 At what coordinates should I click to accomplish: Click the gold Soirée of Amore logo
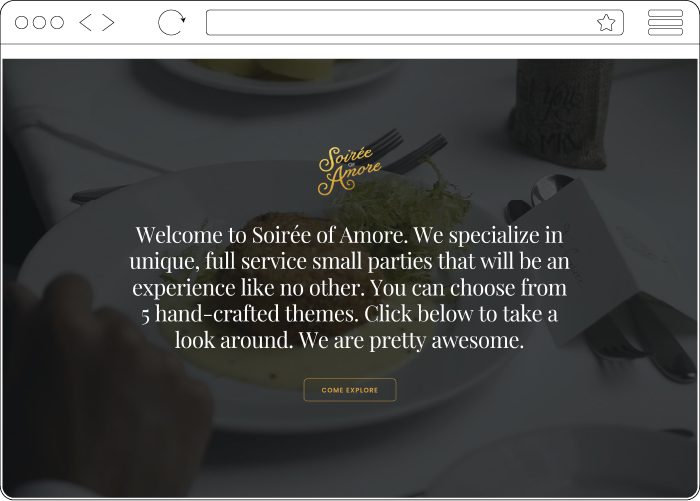point(349,171)
